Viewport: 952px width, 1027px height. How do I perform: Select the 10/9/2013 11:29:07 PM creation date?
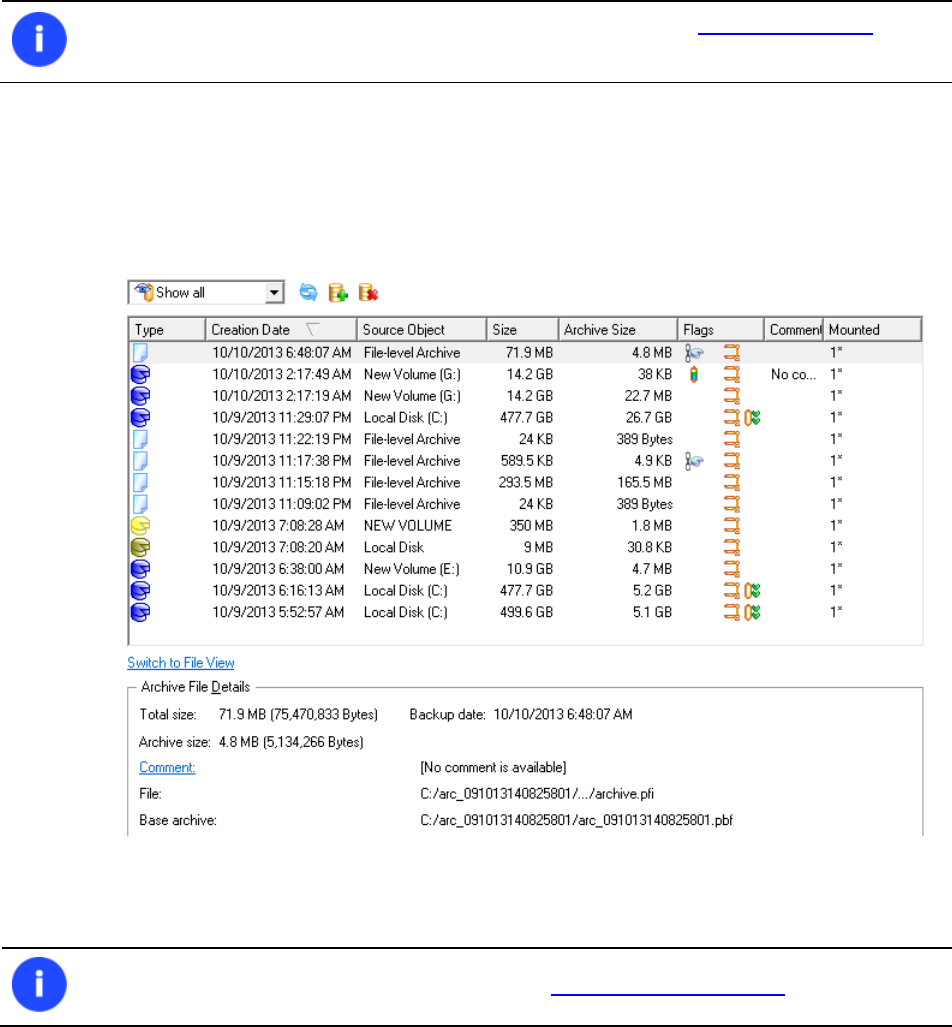pyautogui.click(x=282, y=417)
